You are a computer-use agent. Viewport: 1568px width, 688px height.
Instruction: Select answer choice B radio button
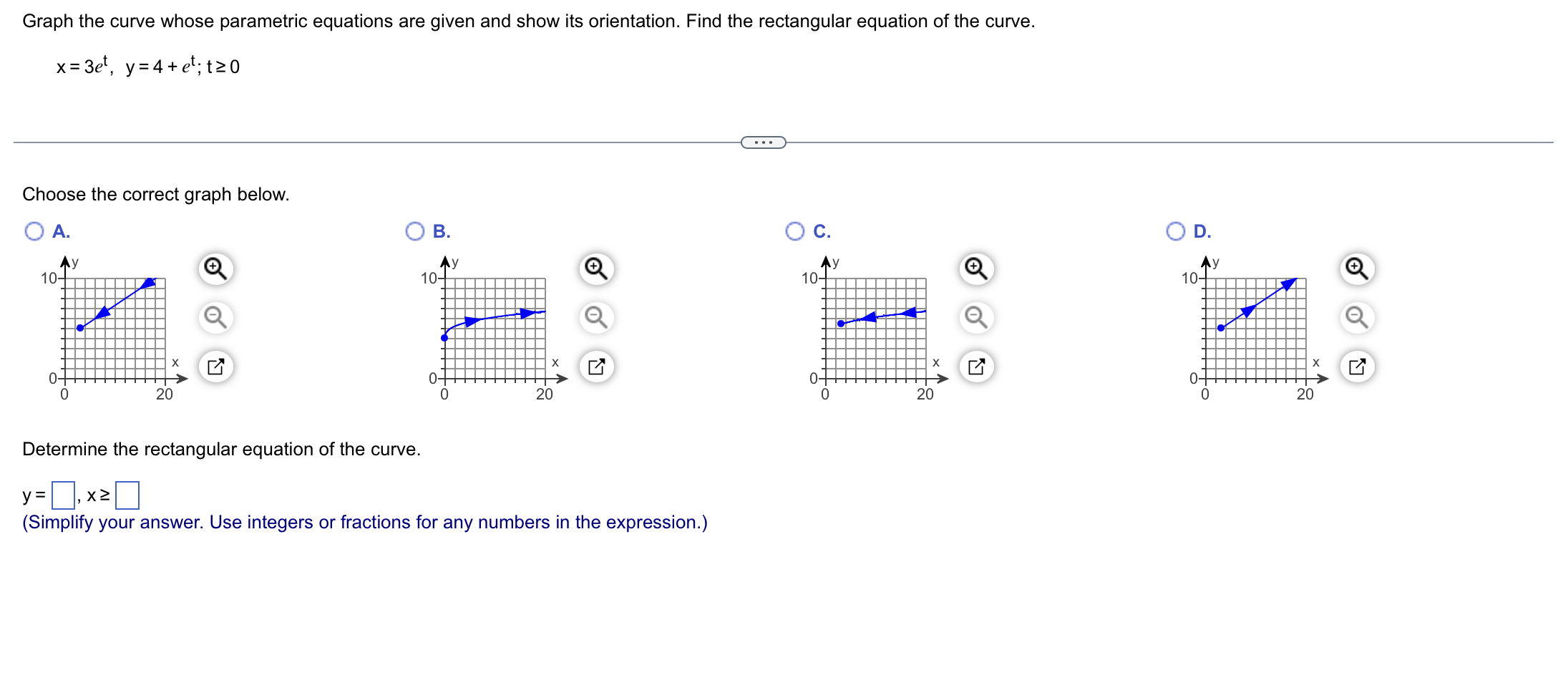tap(417, 231)
